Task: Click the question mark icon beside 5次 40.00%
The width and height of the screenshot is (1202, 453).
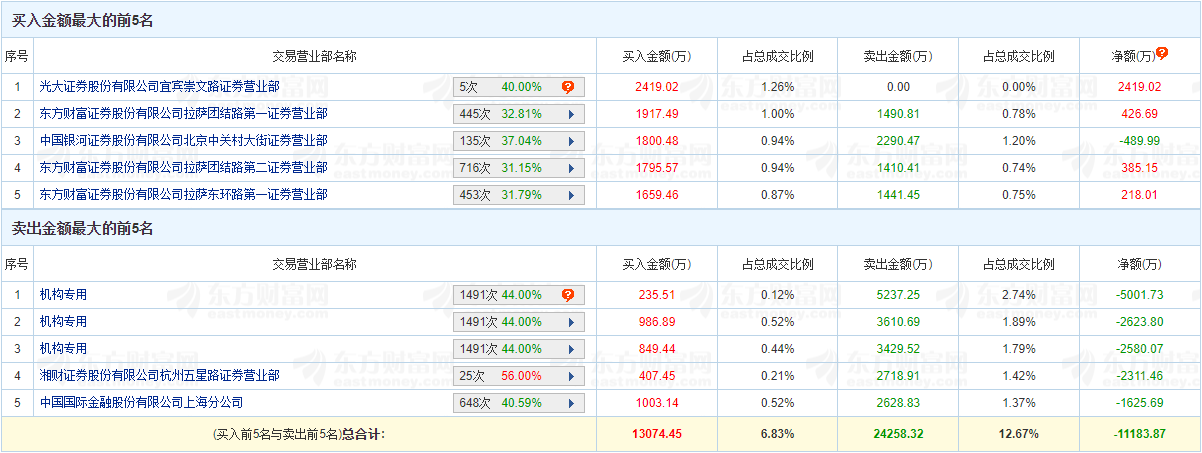Action: [567, 87]
